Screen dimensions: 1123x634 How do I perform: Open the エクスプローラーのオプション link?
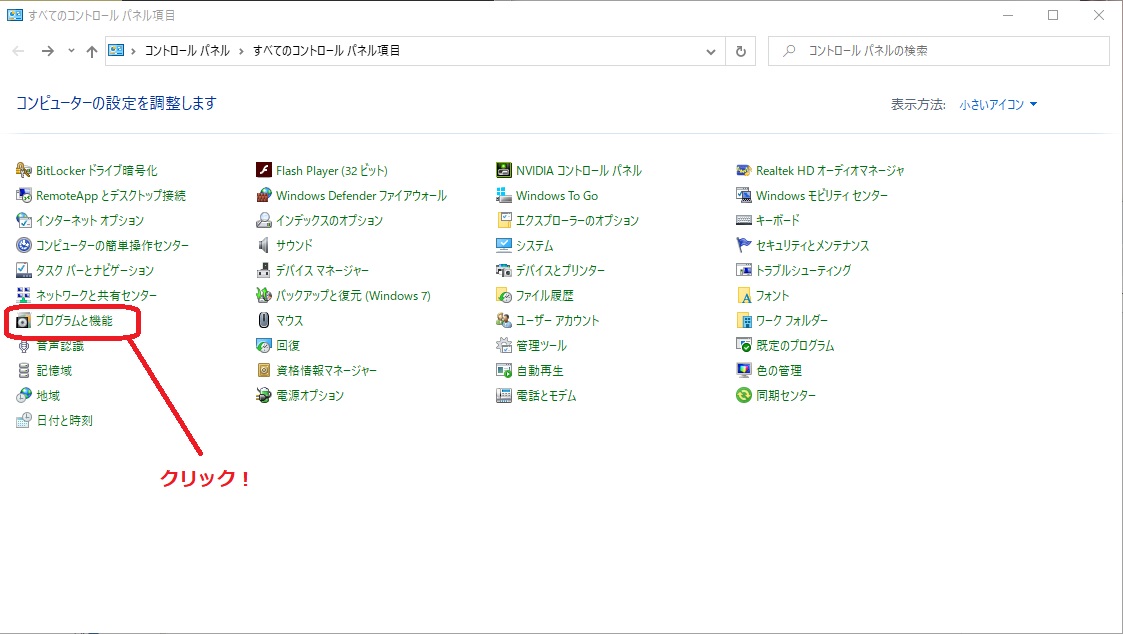pyautogui.click(x=577, y=221)
